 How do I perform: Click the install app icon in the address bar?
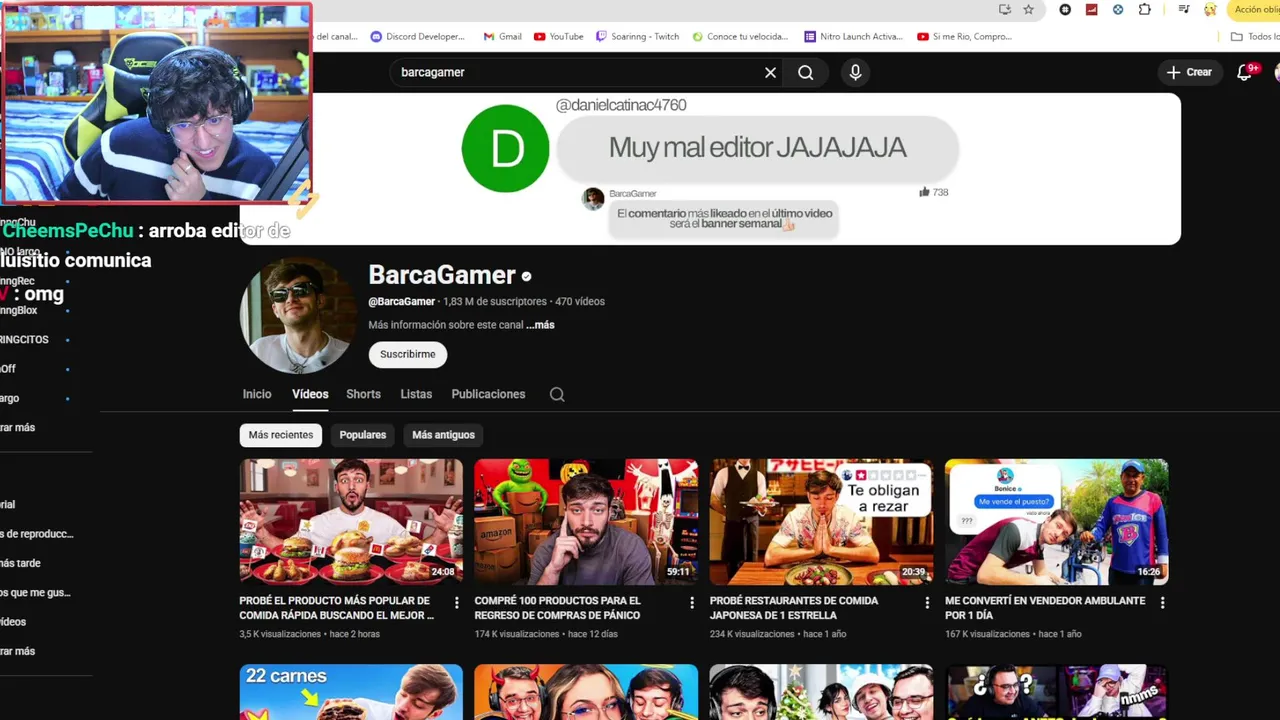click(1005, 9)
